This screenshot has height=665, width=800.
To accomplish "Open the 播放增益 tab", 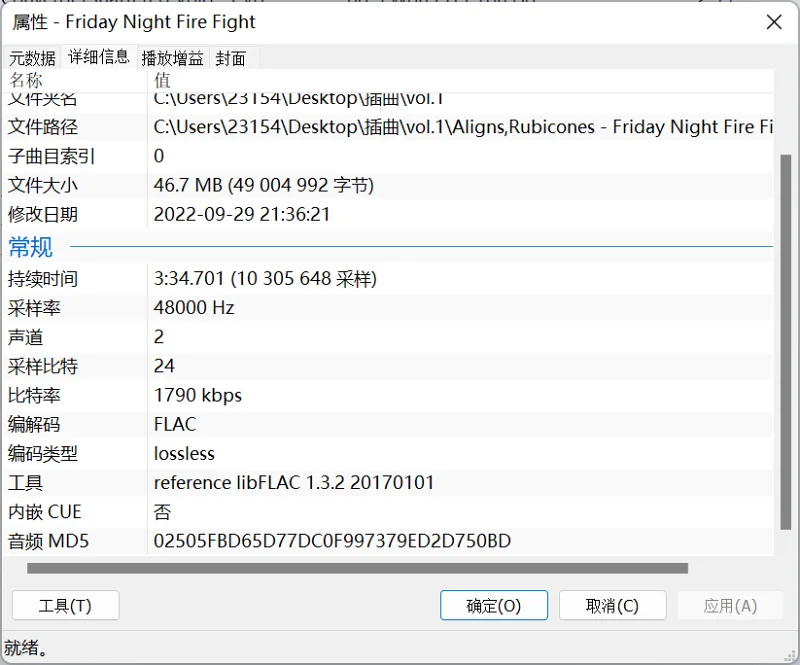I will coord(172,58).
